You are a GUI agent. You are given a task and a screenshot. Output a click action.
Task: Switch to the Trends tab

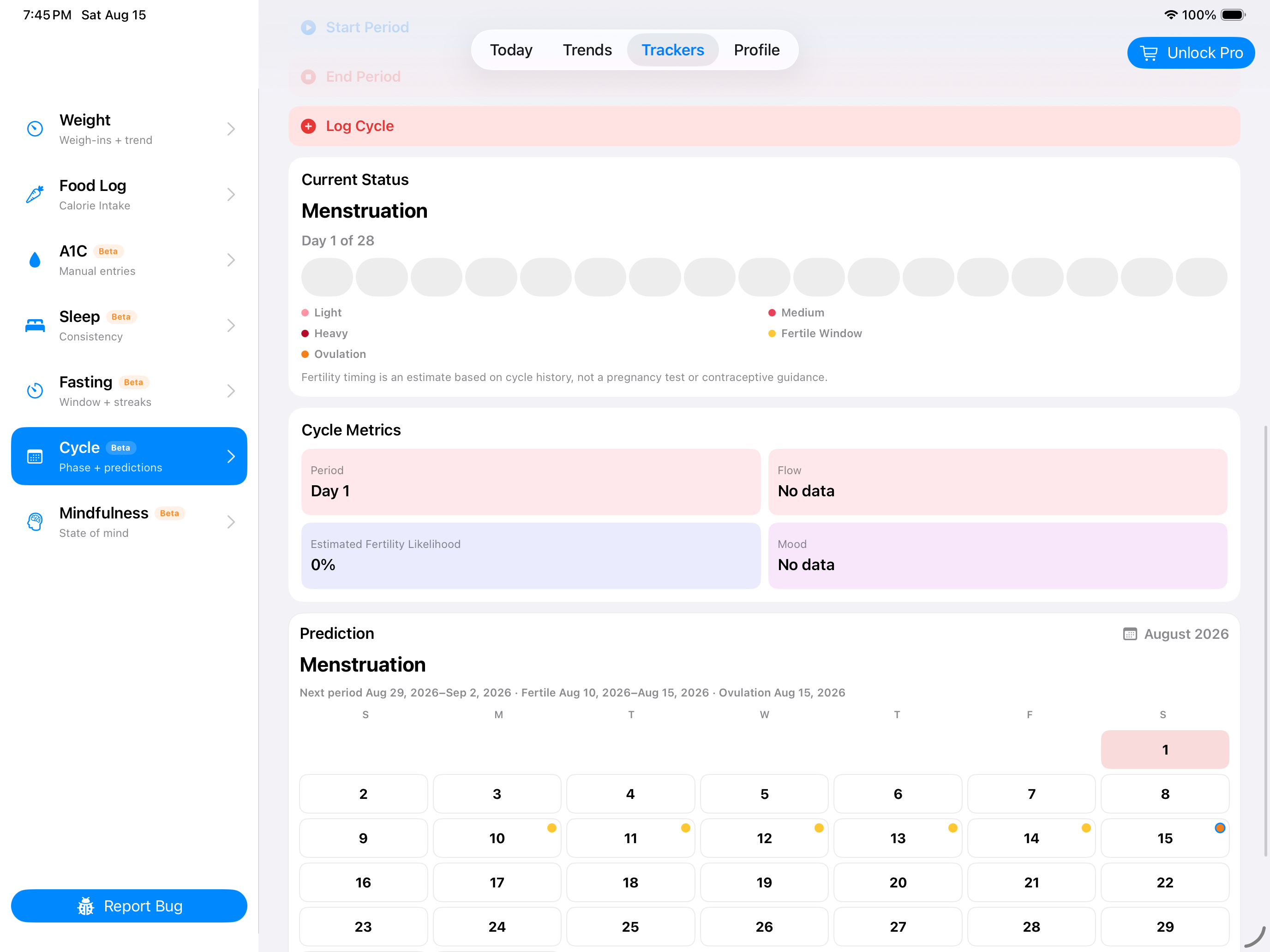tap(587, 50)
